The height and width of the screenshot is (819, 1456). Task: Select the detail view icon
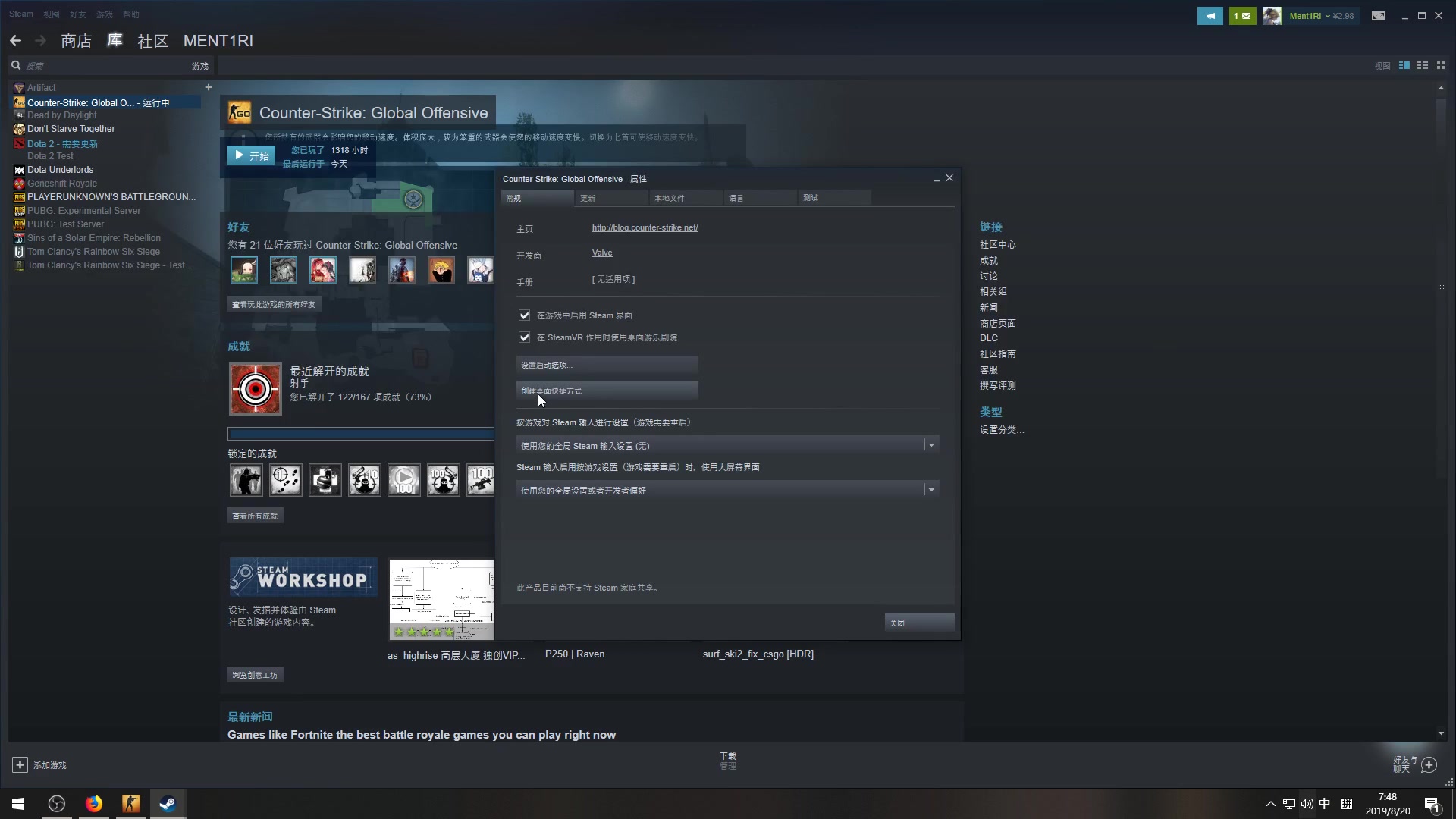click(1404, 66)
